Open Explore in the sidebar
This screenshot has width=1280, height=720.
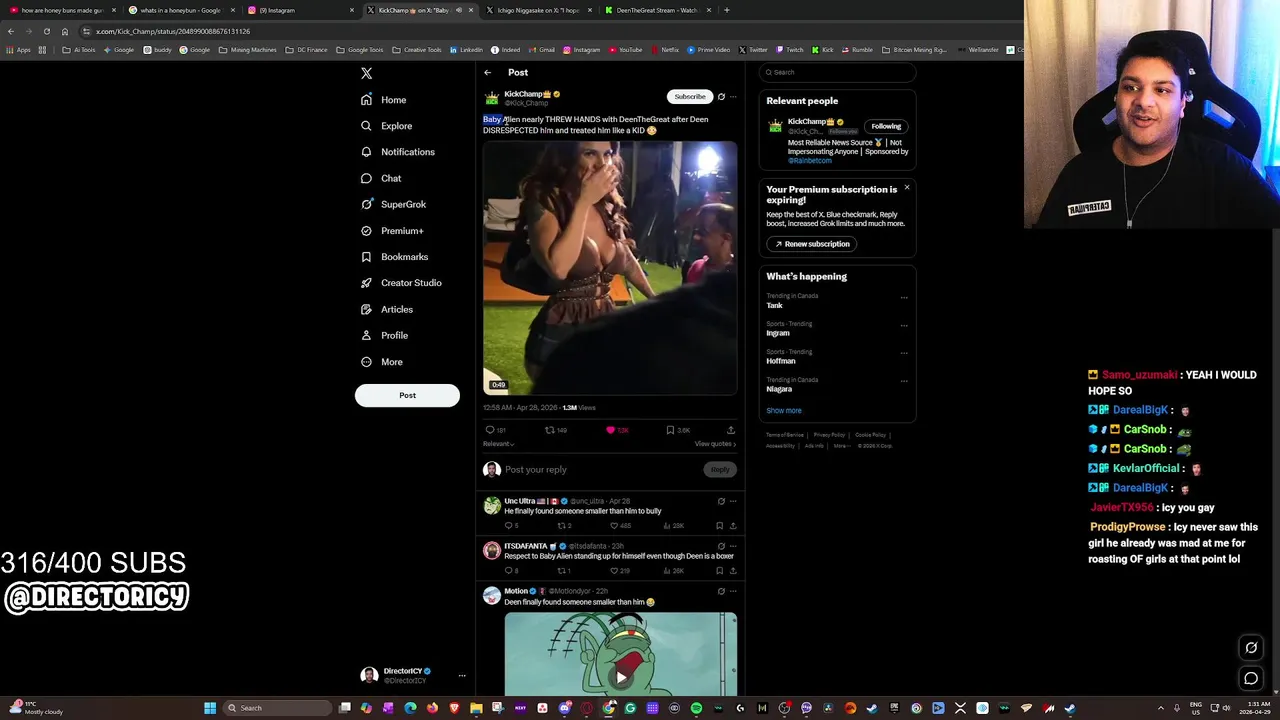[386, 126]
